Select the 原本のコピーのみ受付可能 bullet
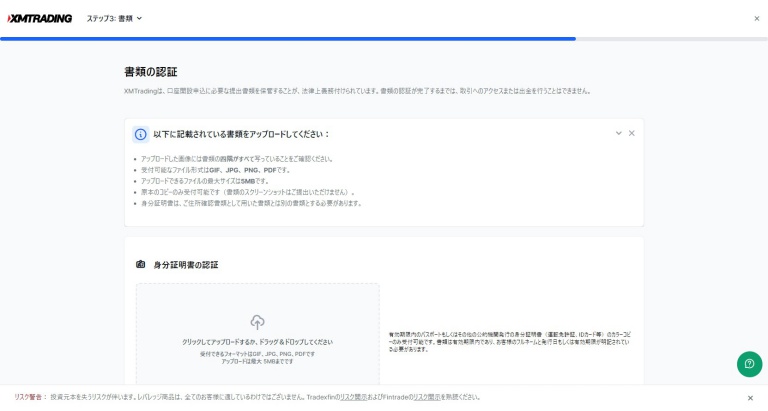This screenshot has width=768, height=411. pos(248,192)
